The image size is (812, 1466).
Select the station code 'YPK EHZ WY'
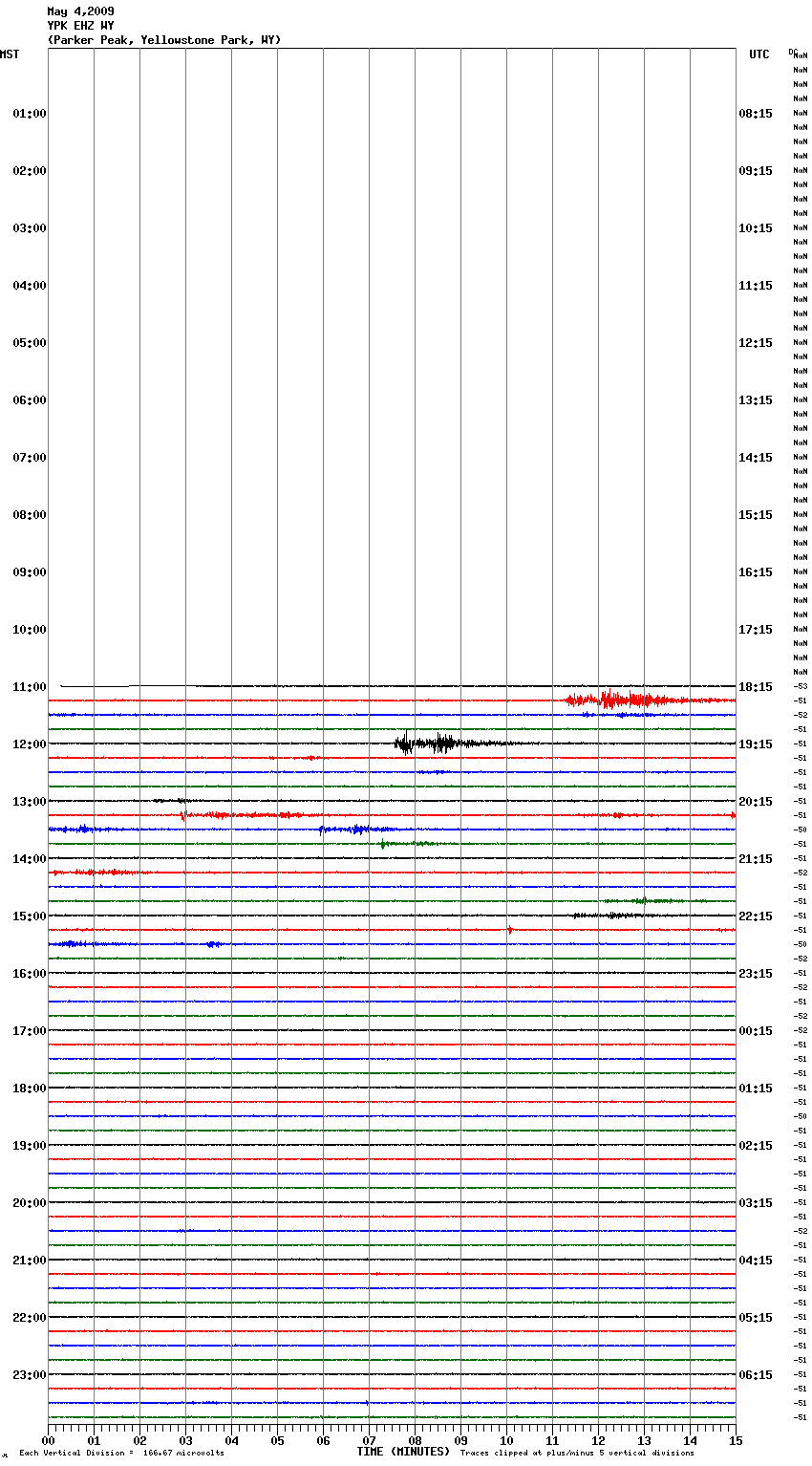pyautogui.click(x=80, y=26)
